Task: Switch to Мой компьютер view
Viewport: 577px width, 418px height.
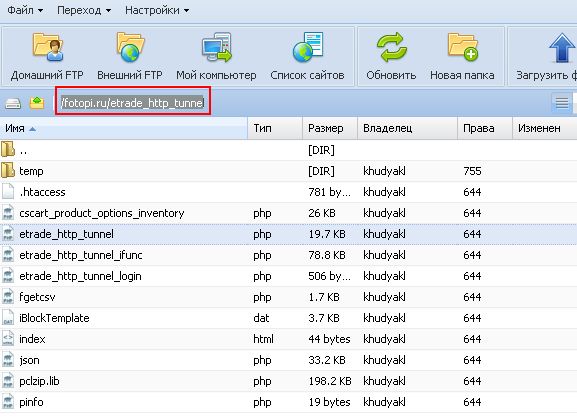Action: 216,57
